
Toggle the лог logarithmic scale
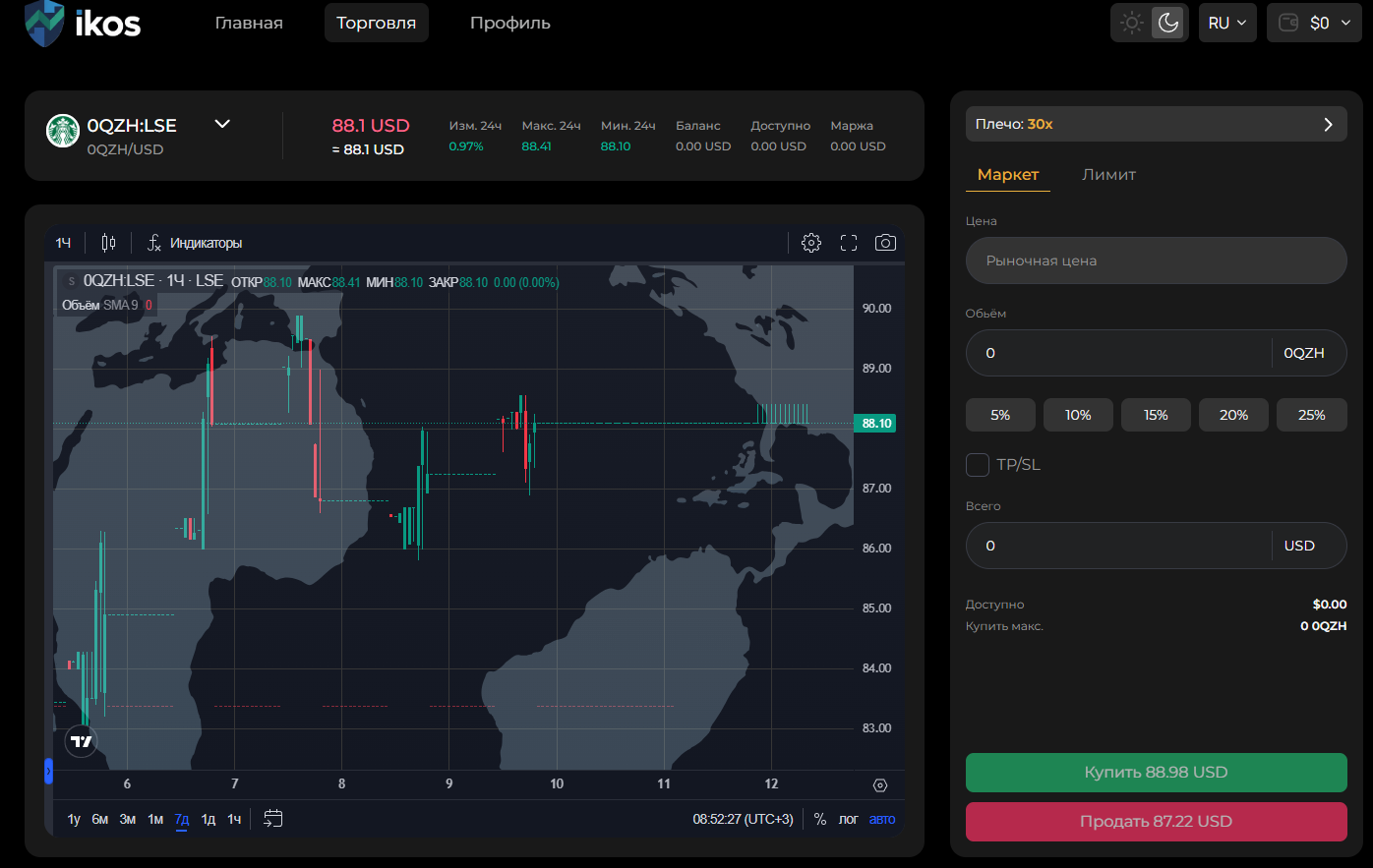click(x=848, y=819)
